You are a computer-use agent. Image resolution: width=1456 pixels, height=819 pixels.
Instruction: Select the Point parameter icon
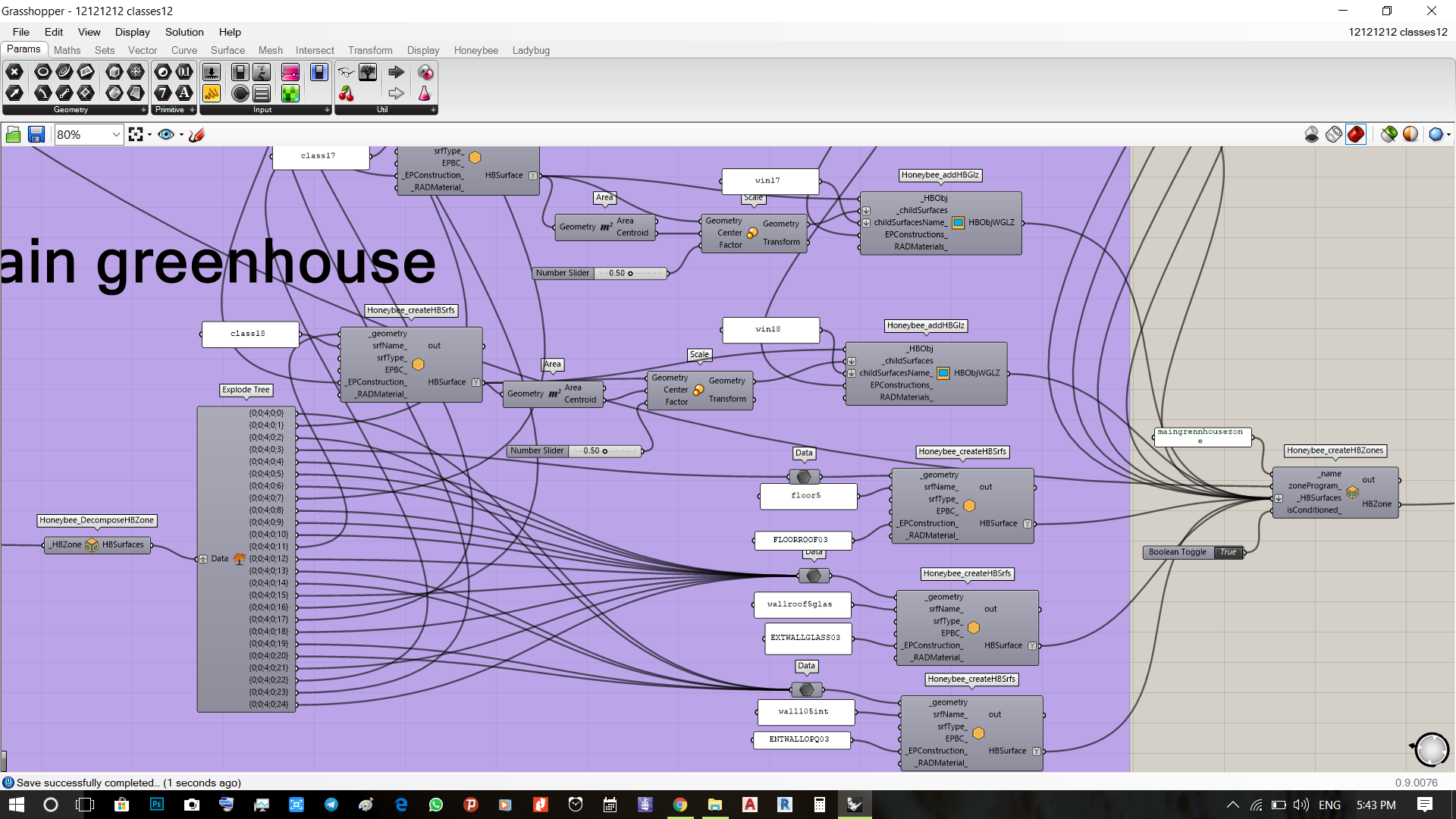click(14, 72)
